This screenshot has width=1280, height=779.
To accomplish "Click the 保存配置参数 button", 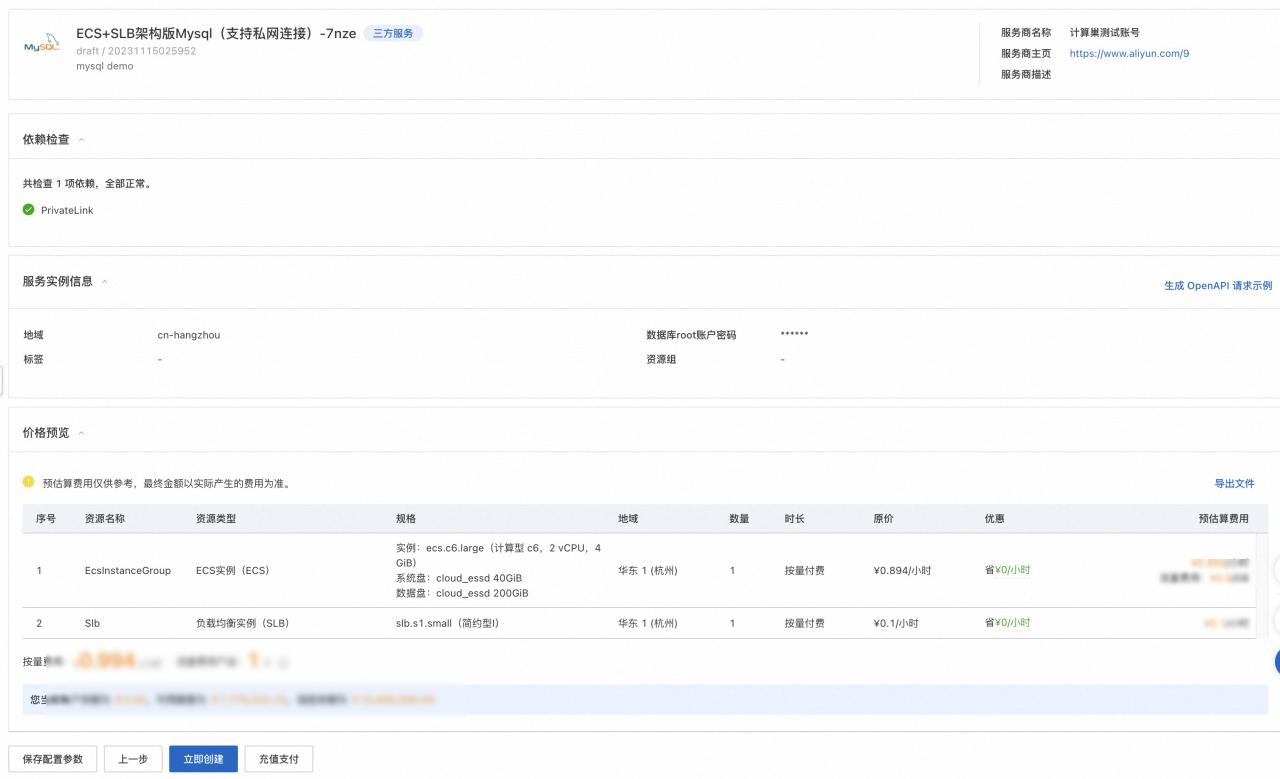I will point(53,759).
